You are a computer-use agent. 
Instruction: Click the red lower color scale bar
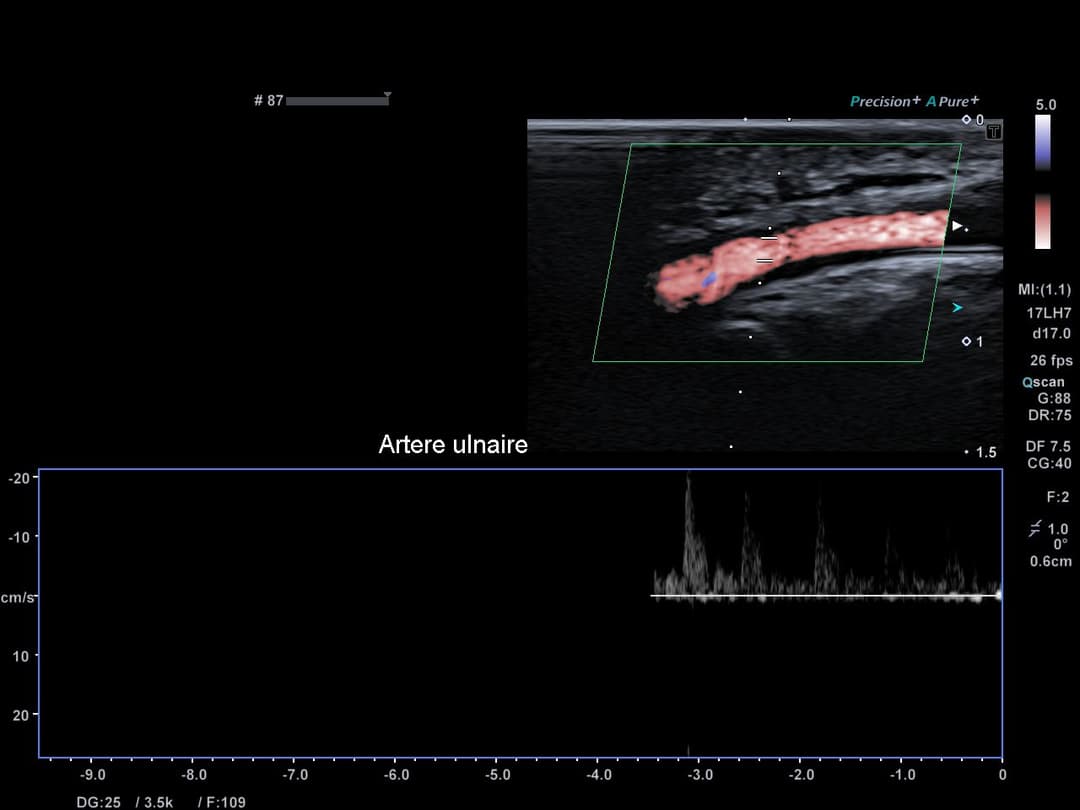tap(1043, 220)
